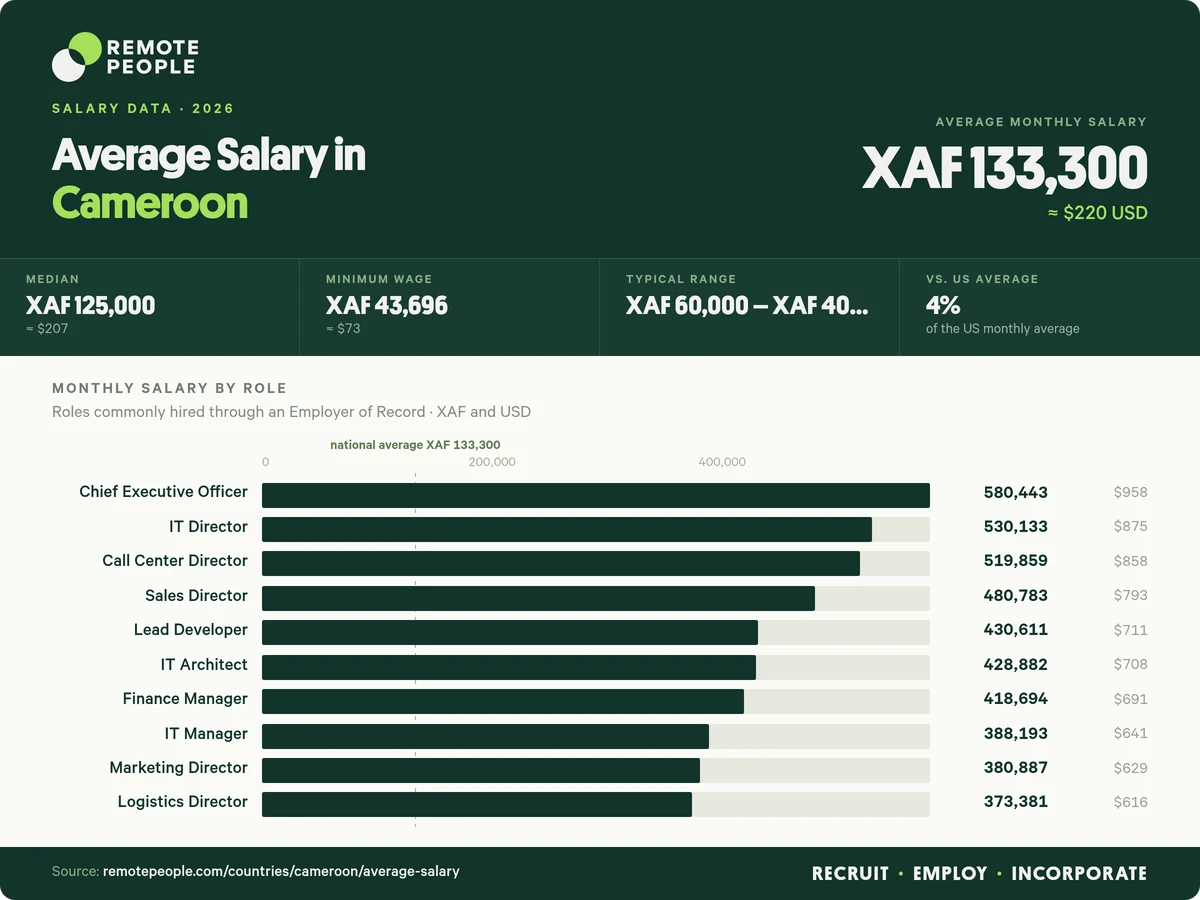Click the '480,783' salary value
The height and width of the screenshot is (900, 1200).
[1016, 595]
